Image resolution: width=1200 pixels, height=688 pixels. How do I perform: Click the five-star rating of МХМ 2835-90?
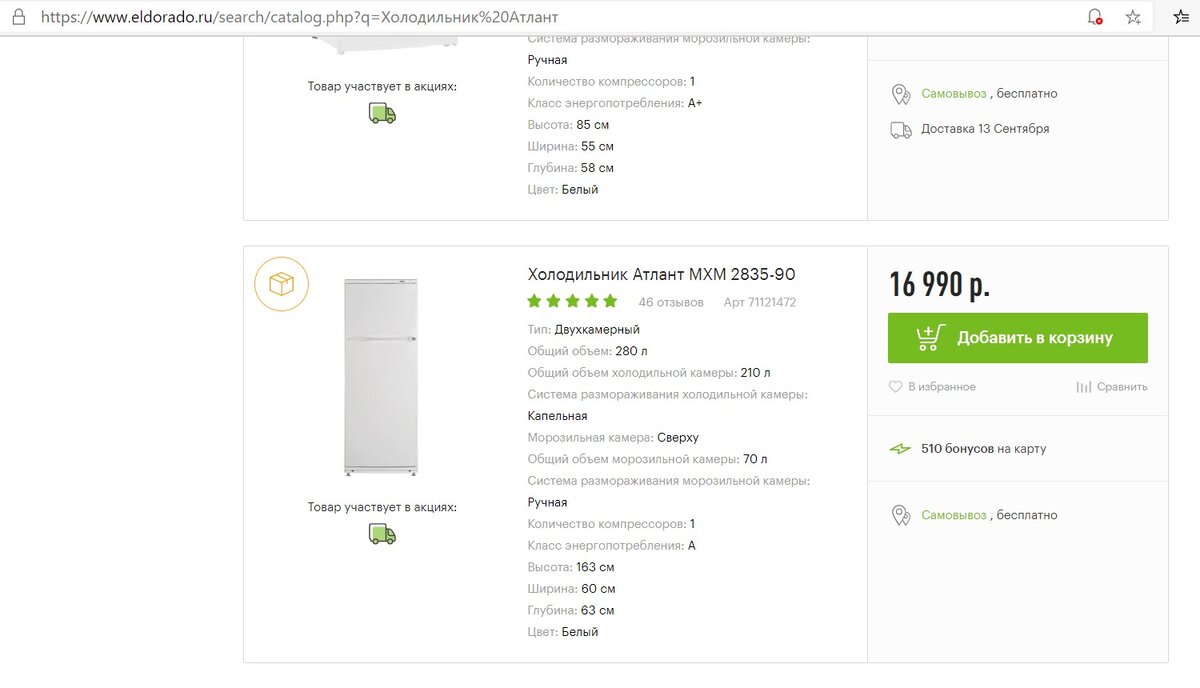click(x=572, y=301)
